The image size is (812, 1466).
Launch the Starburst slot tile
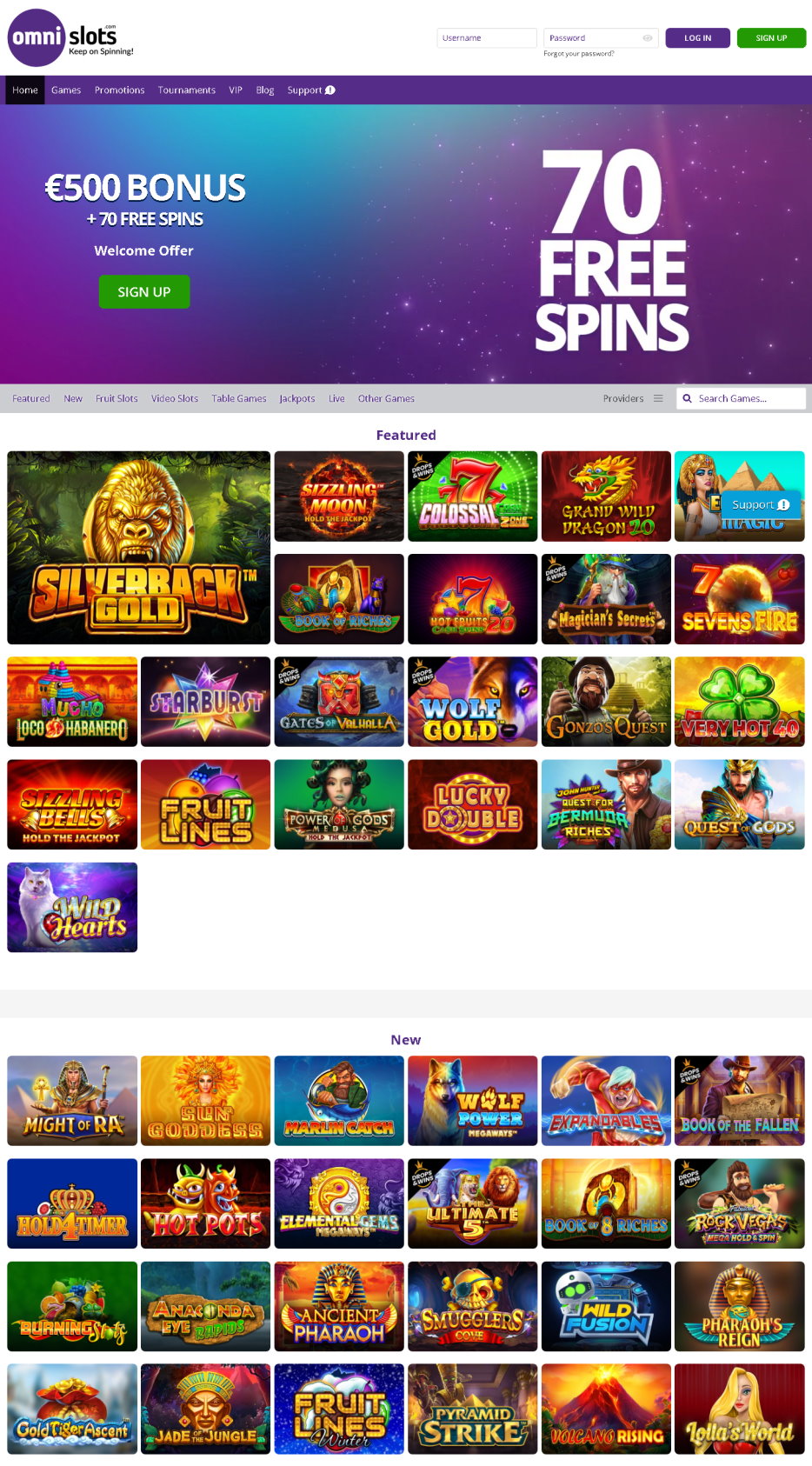[x=205, y=702]
